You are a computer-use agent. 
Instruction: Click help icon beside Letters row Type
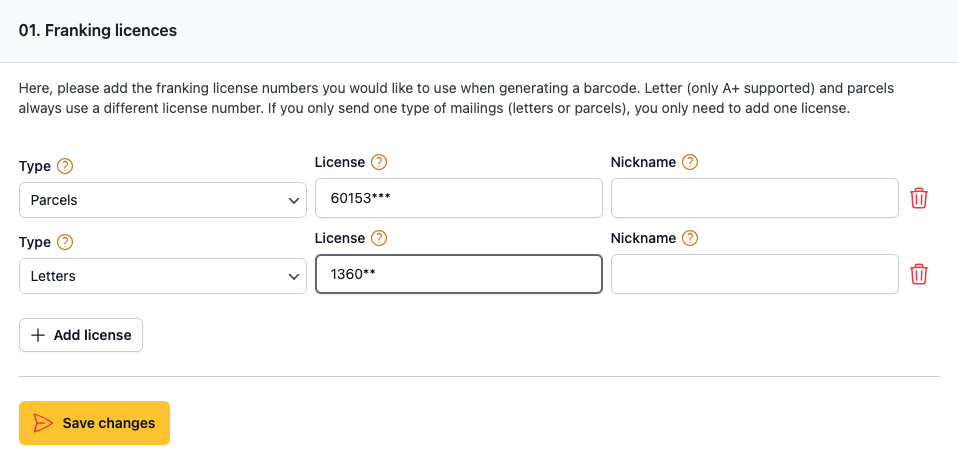pyautogui.click(x=65, y=242)
